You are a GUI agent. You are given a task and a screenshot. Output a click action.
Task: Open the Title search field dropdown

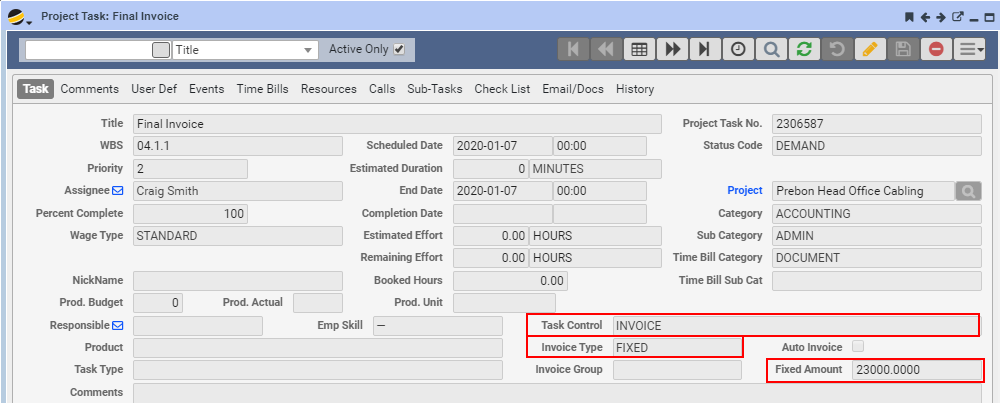(x=308, y=49)
